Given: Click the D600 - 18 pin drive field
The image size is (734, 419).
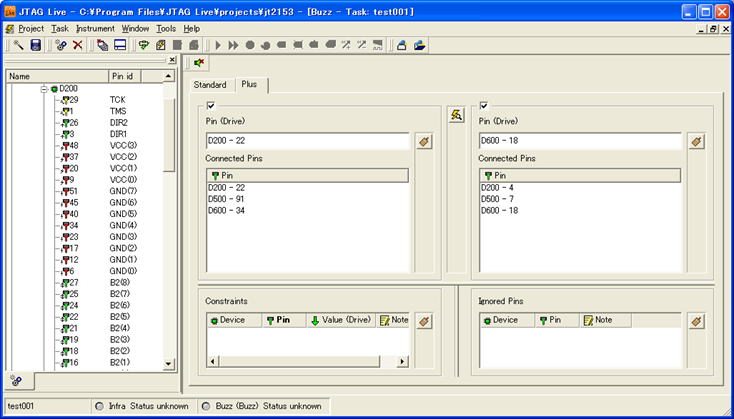Looking at the screenshot, I should (580, 141).
